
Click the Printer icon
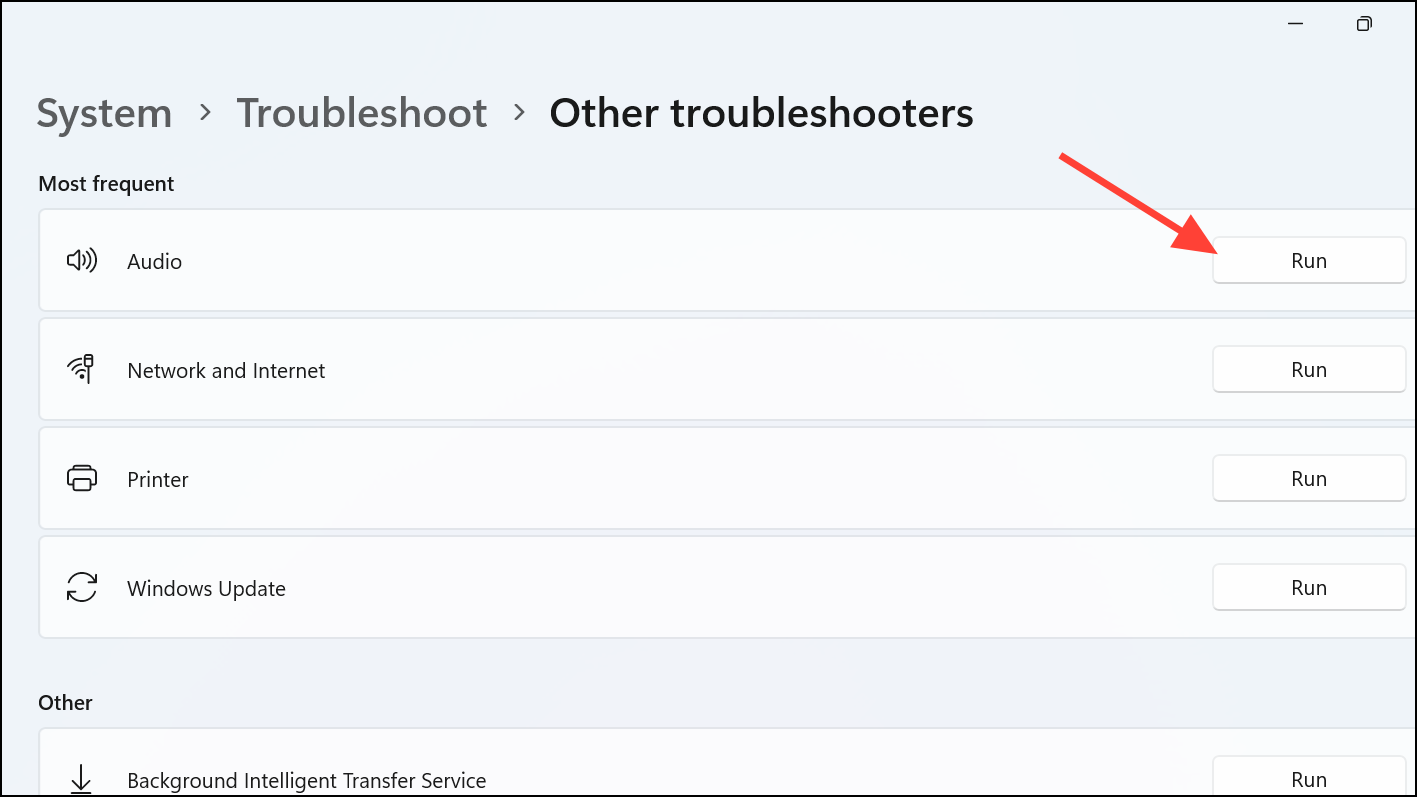81,479
